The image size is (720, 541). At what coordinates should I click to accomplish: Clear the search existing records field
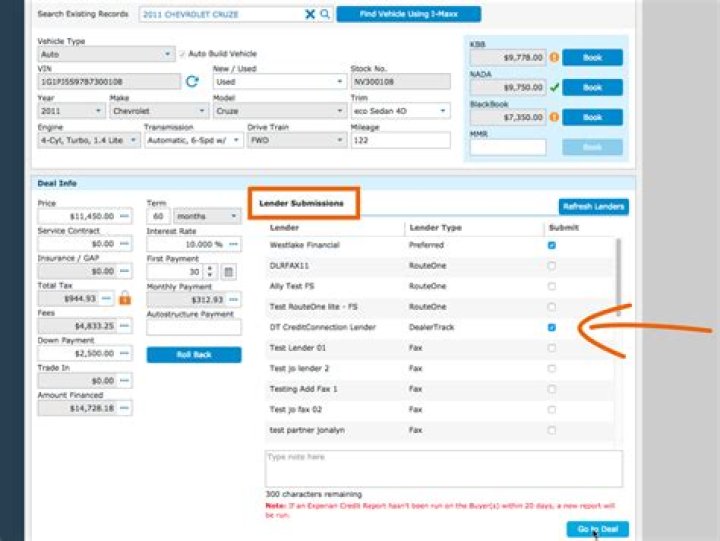[310, 14]
